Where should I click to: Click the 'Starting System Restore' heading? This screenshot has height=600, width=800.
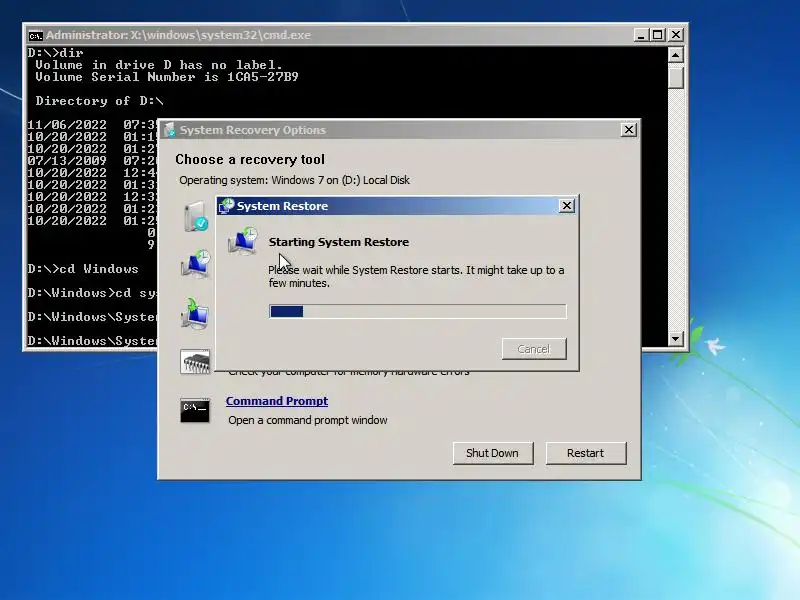[x=339, y=242]
